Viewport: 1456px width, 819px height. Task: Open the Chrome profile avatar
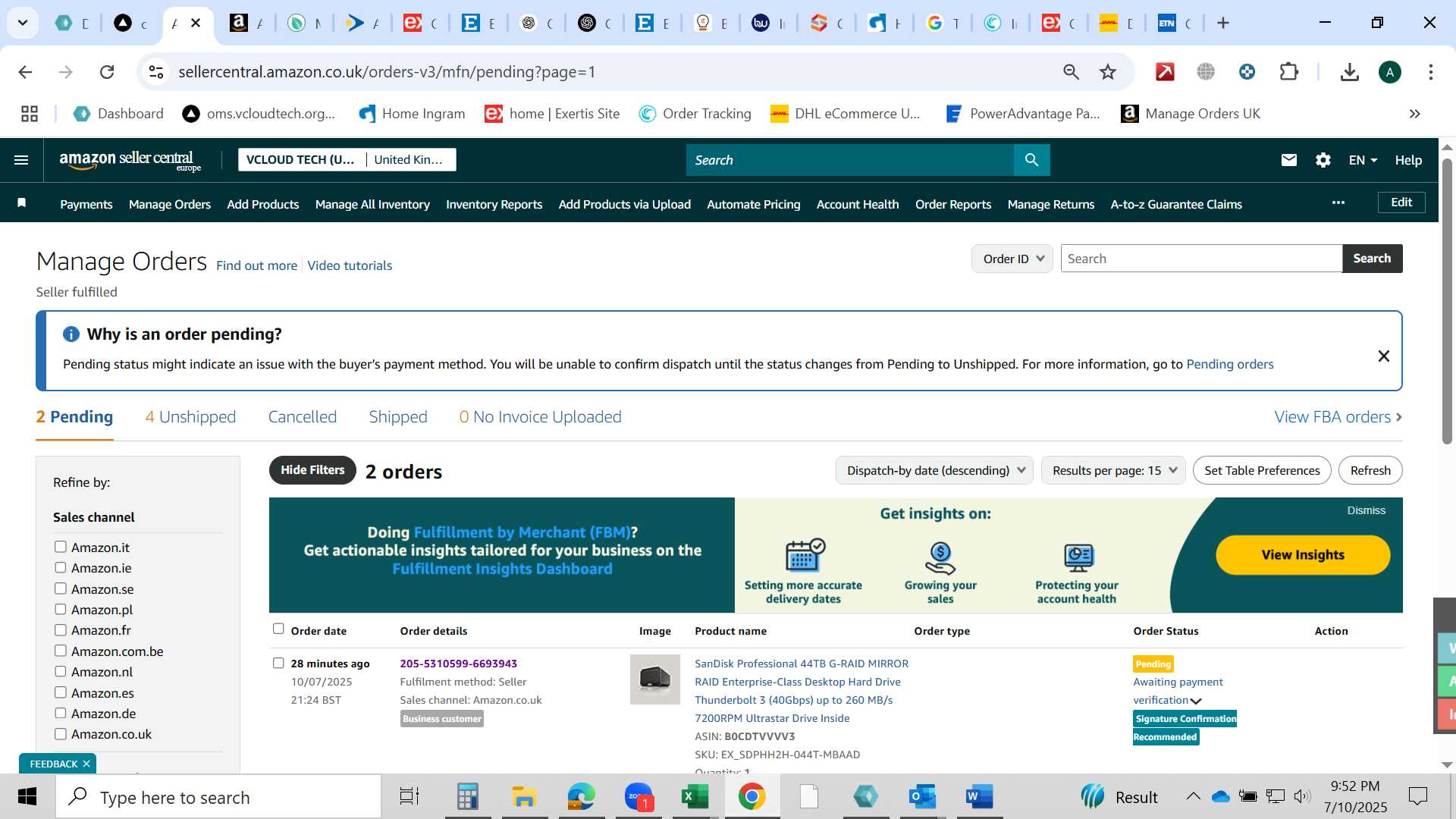pos(1389,72)
